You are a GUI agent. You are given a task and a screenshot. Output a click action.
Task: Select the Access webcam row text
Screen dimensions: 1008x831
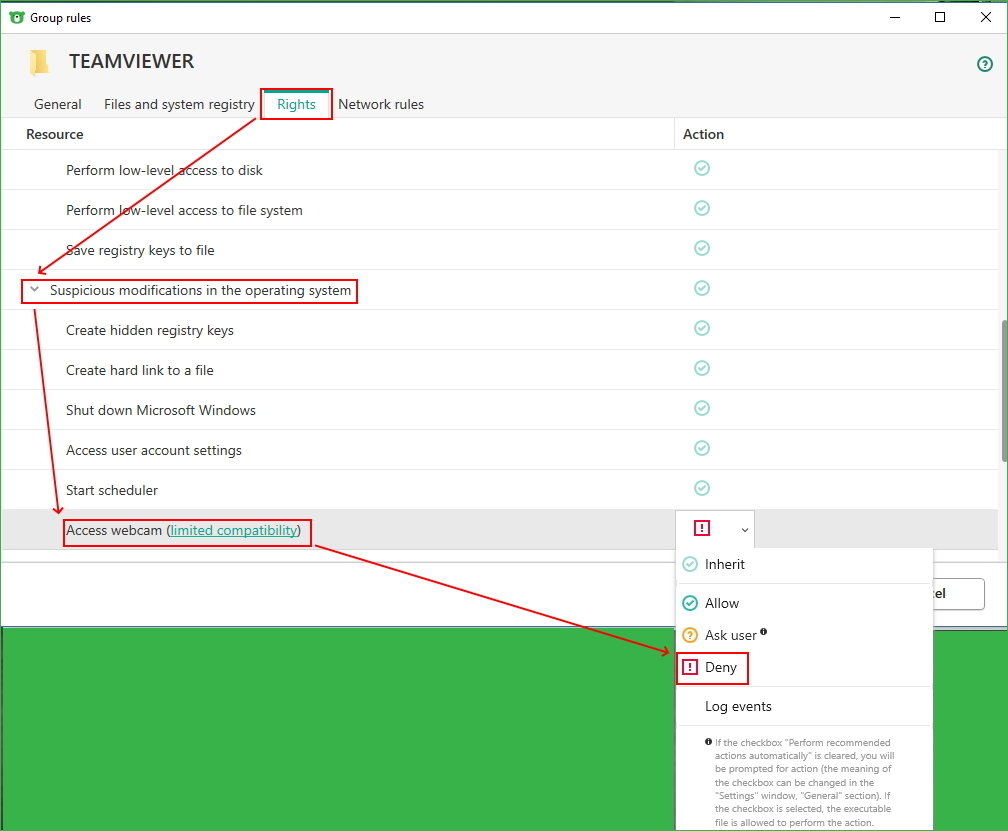(x=183, y=530)
